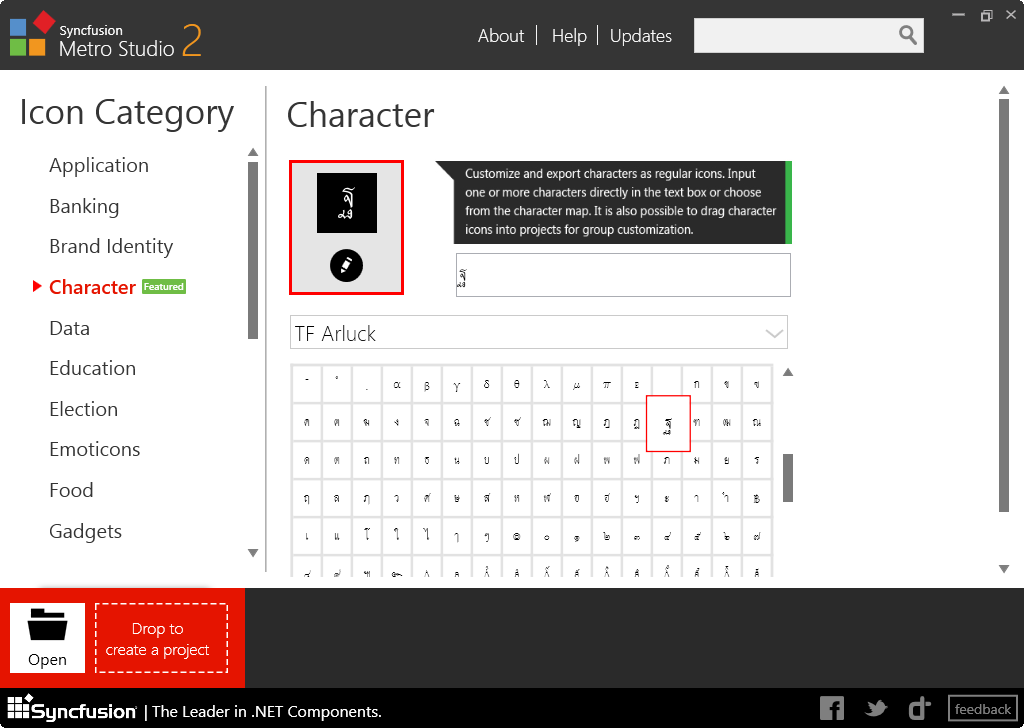
Task: Click the main page scrollbar thumb
Action: tap(1004, 305)
